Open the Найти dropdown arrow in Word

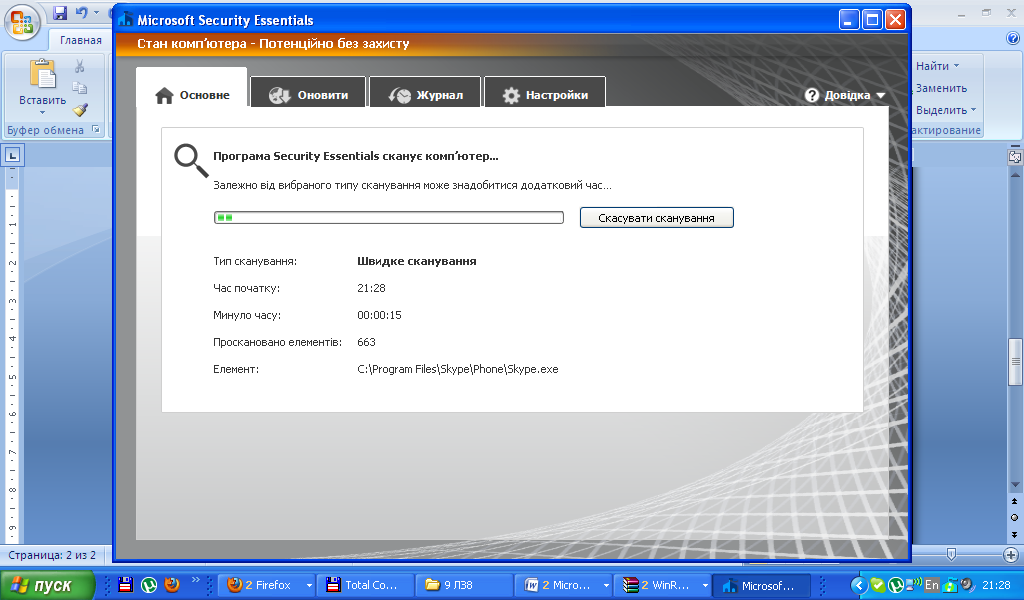(x=957, y=66)
